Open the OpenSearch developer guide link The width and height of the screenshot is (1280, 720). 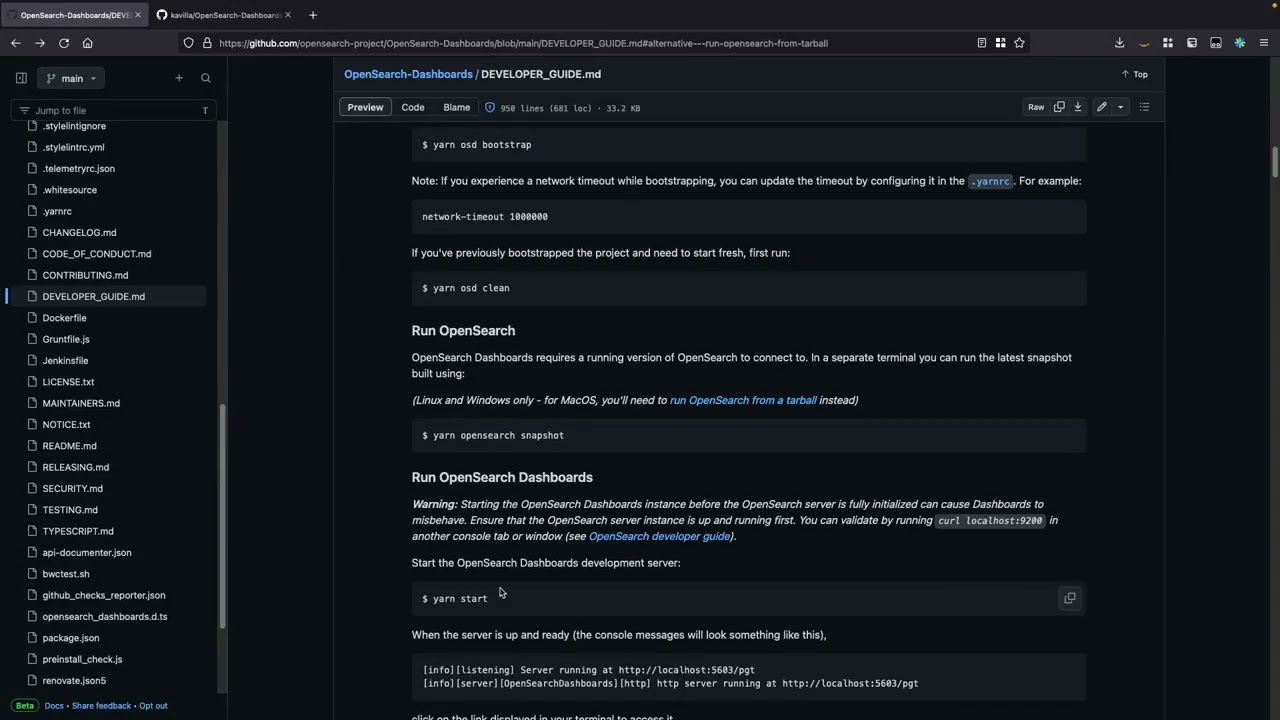point(660,537)
